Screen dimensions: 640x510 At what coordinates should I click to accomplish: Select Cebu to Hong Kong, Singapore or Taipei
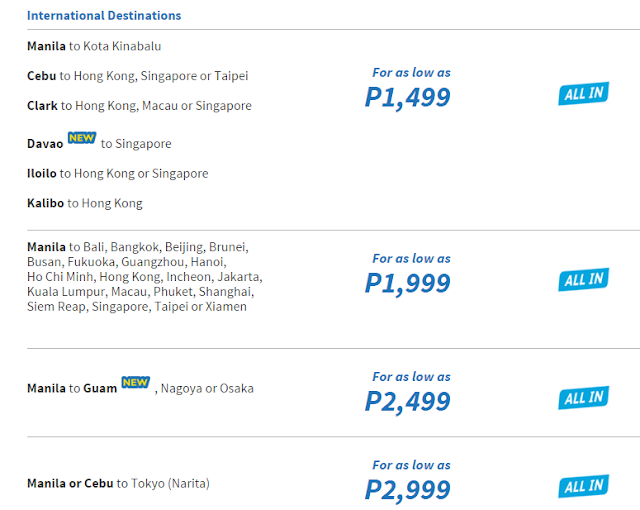click(x=138, y=76)
